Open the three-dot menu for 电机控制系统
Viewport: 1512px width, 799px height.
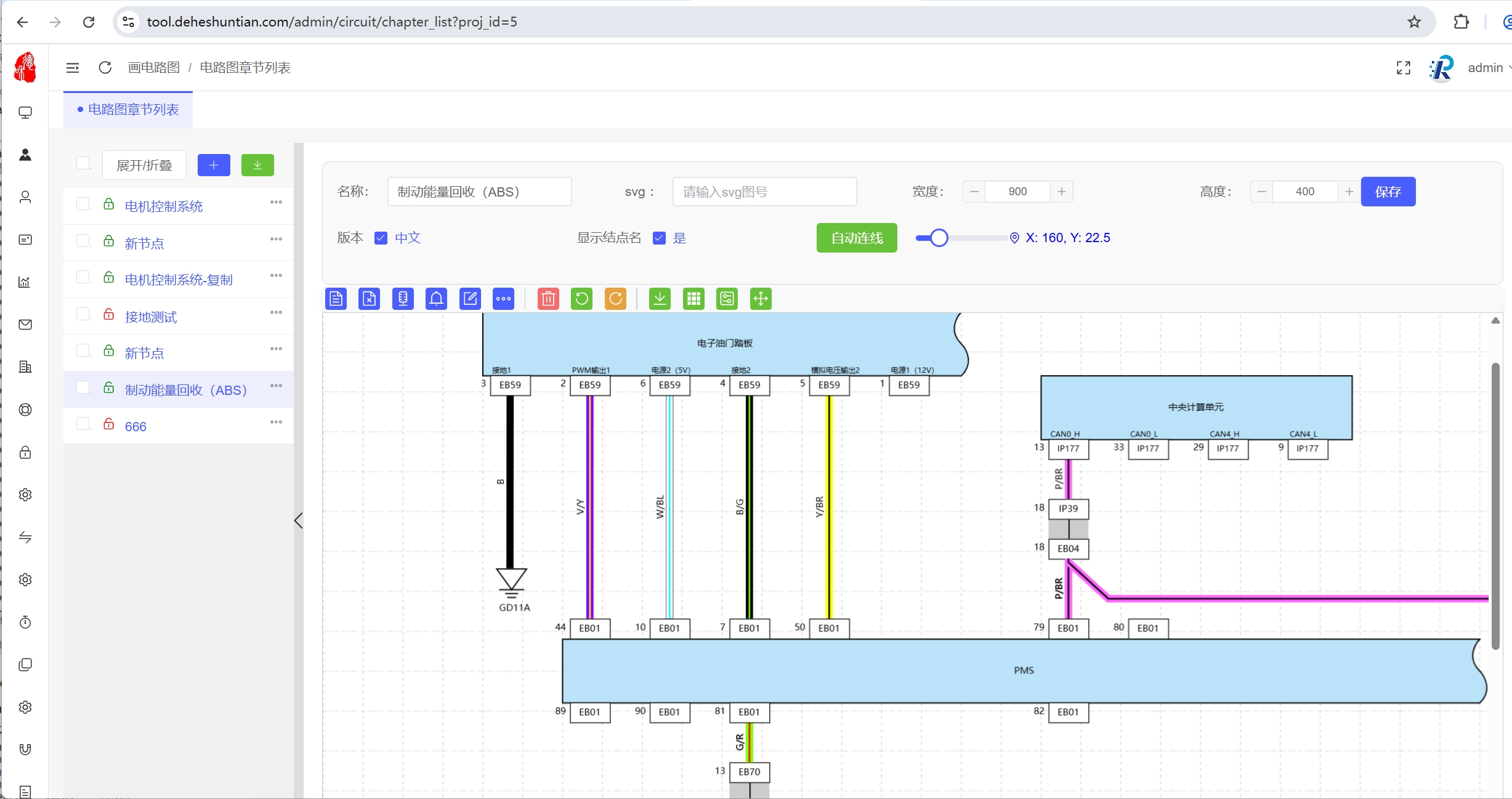point(276,203)
